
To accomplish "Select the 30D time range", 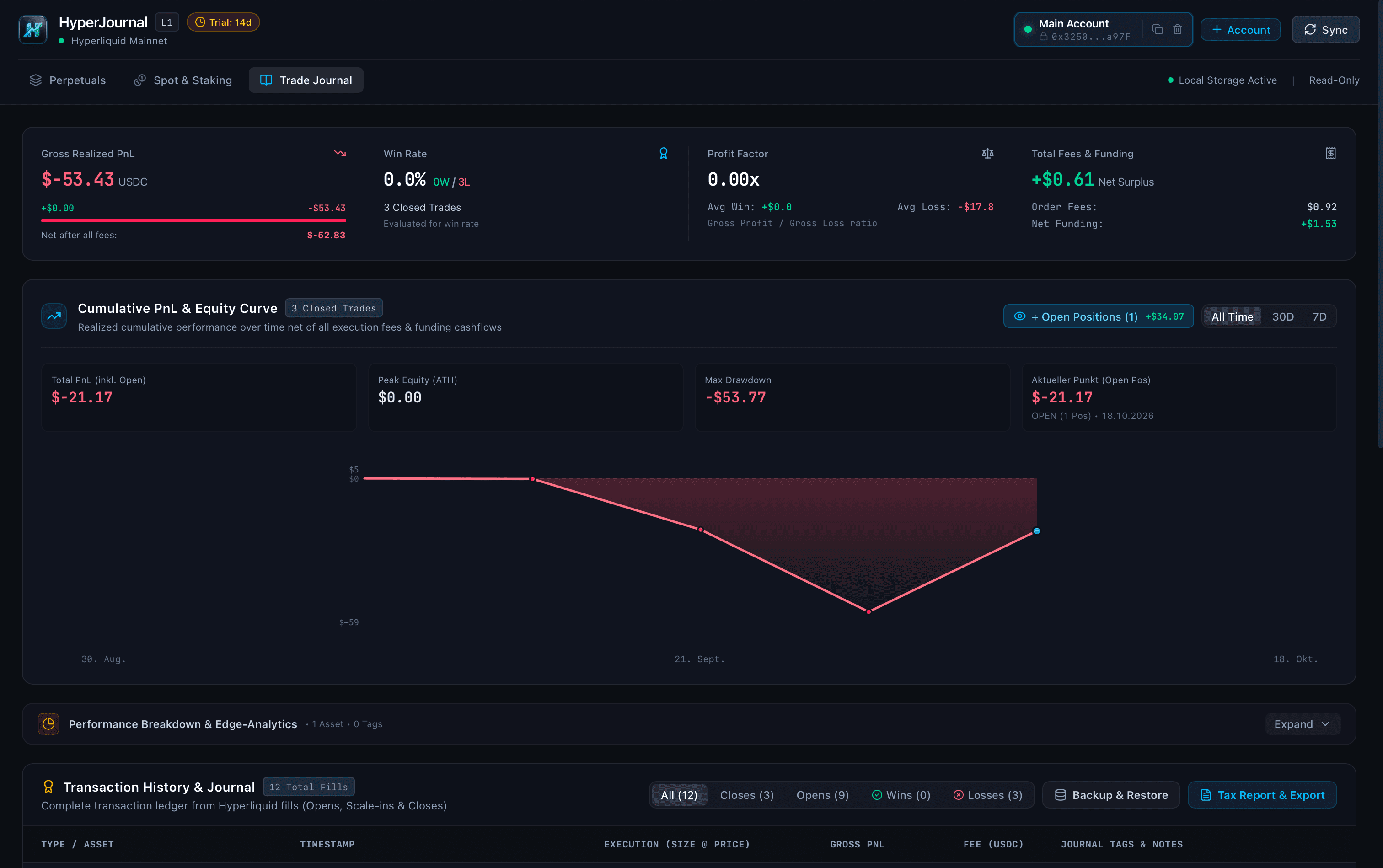I will (x=1282, y=316).
